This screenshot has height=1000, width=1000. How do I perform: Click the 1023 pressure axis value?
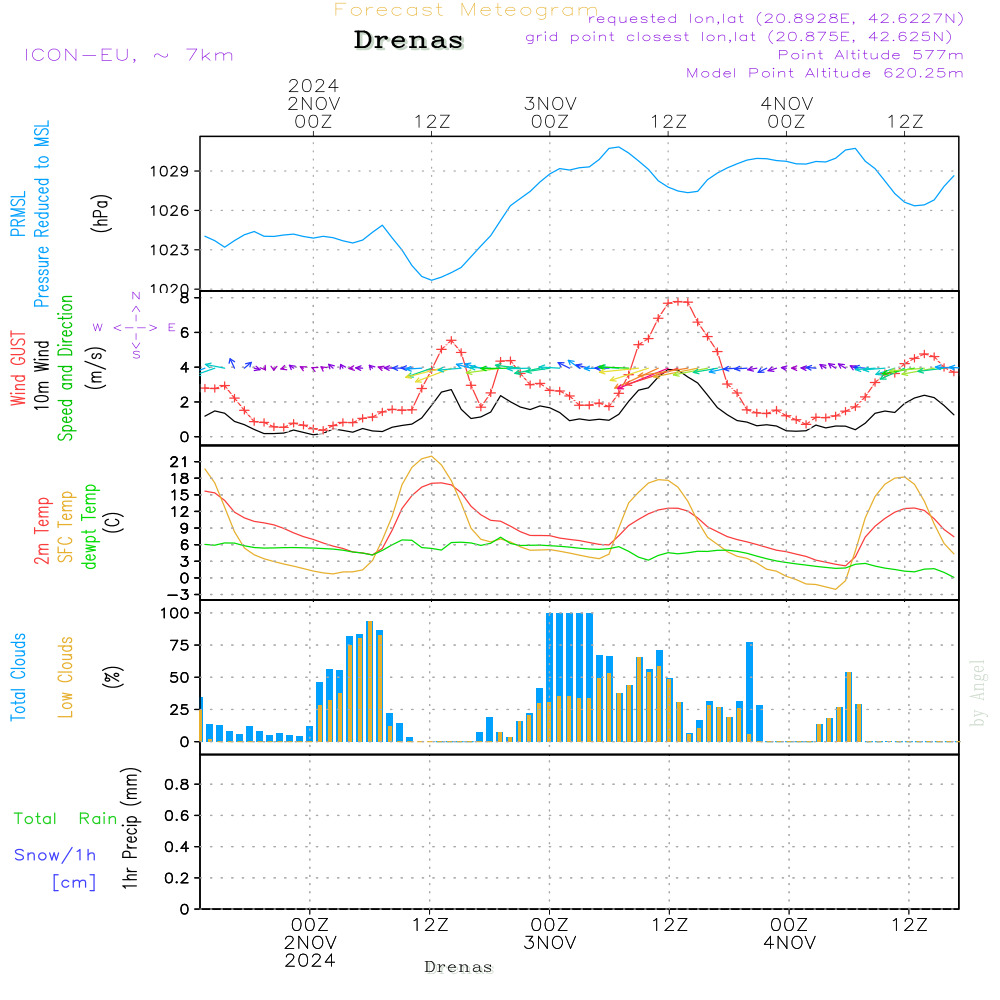pos(169,250)
